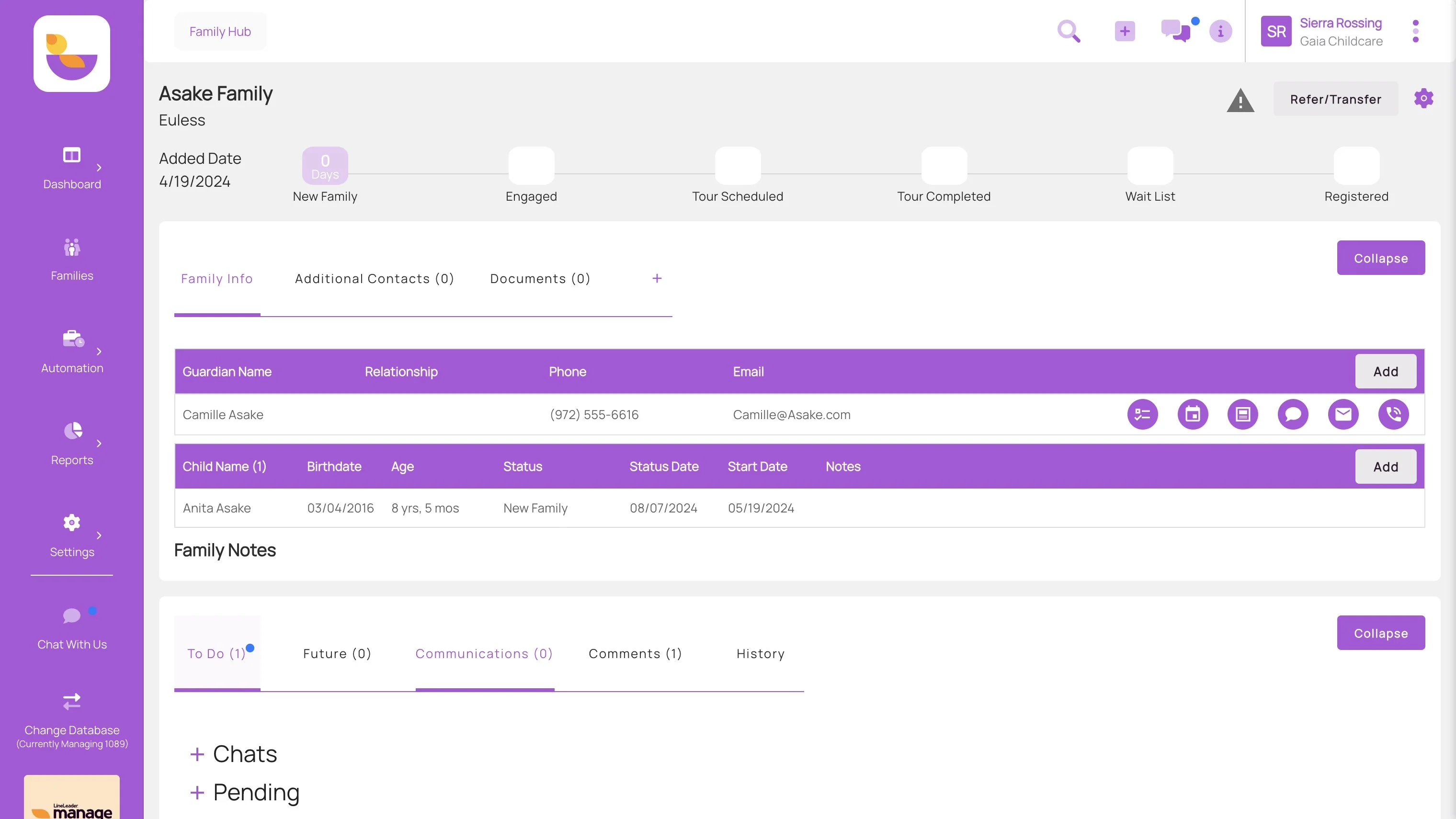Click child name Anita Asake
1456x819 pixels.
coord(216,508)
